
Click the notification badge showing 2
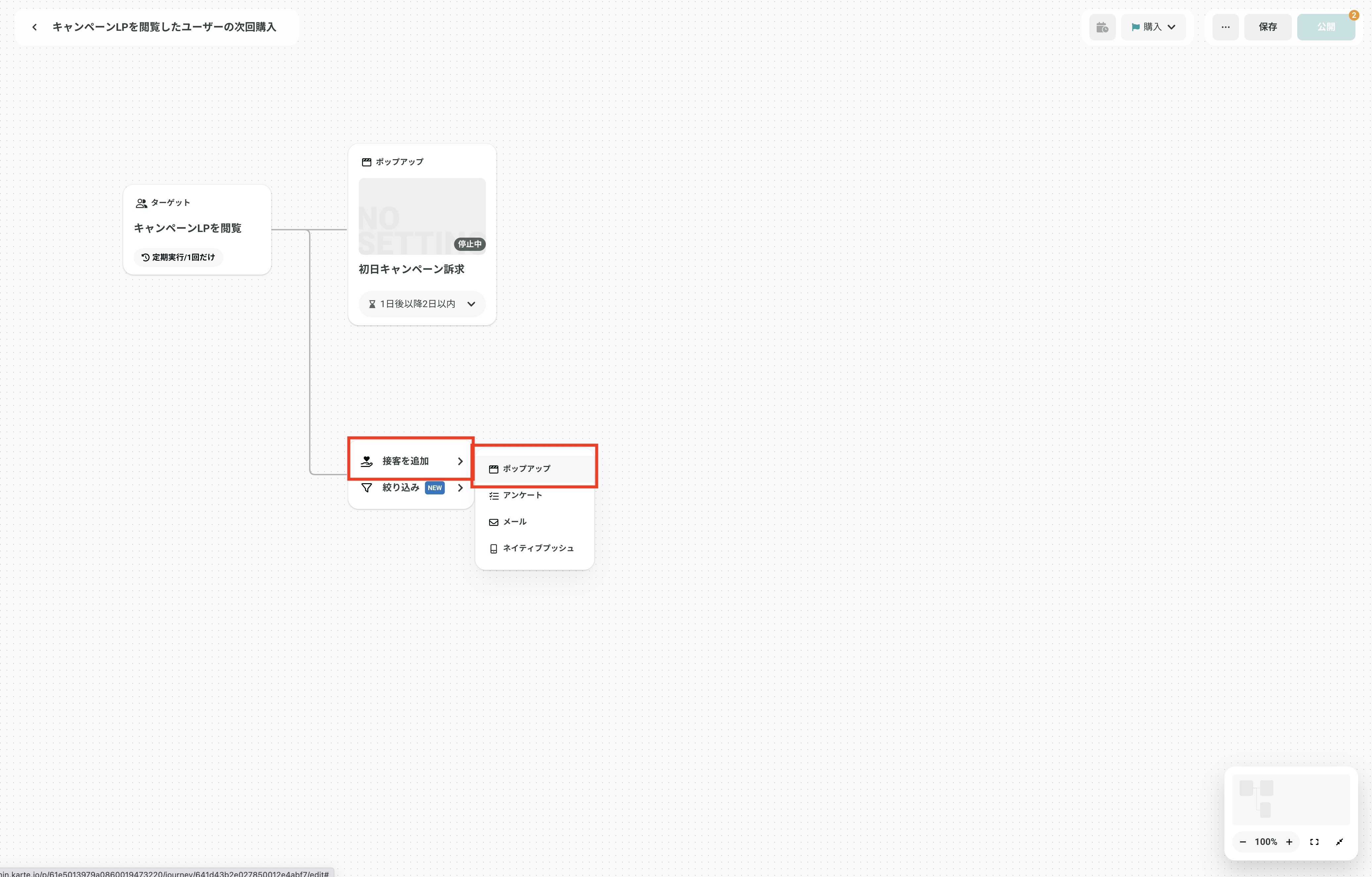1354,15
